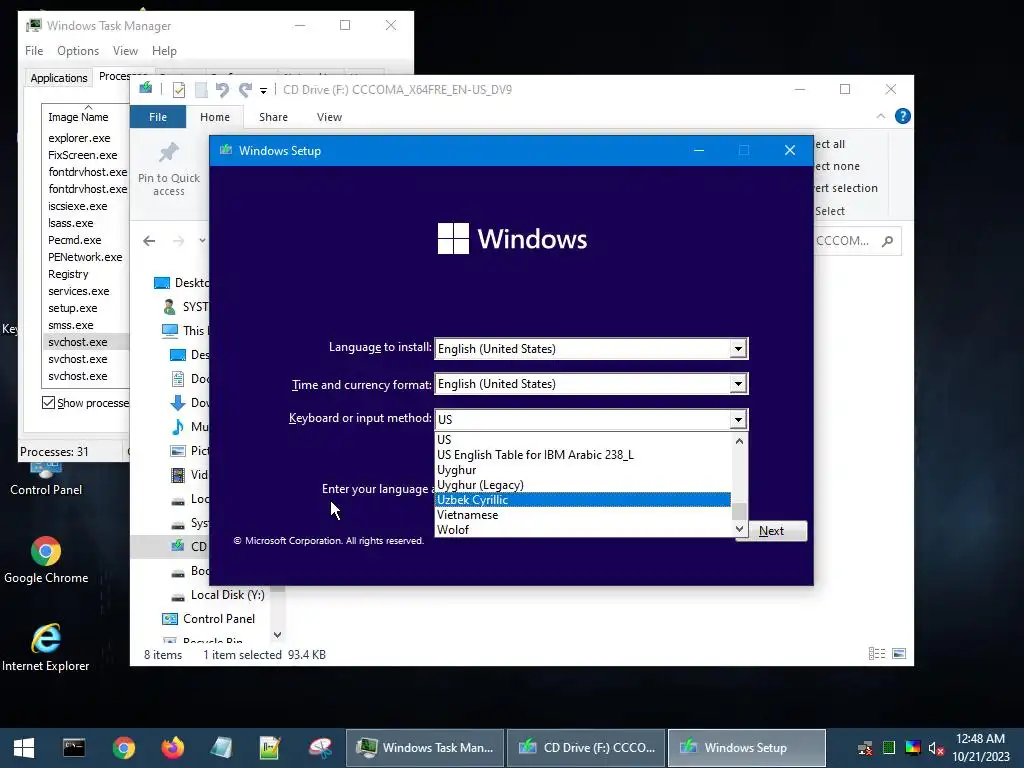Image resolution: width=1024 pixels, height=768 pixels.
Task: Switch to Applications tab in Task Manager
Action: [59, 78]
